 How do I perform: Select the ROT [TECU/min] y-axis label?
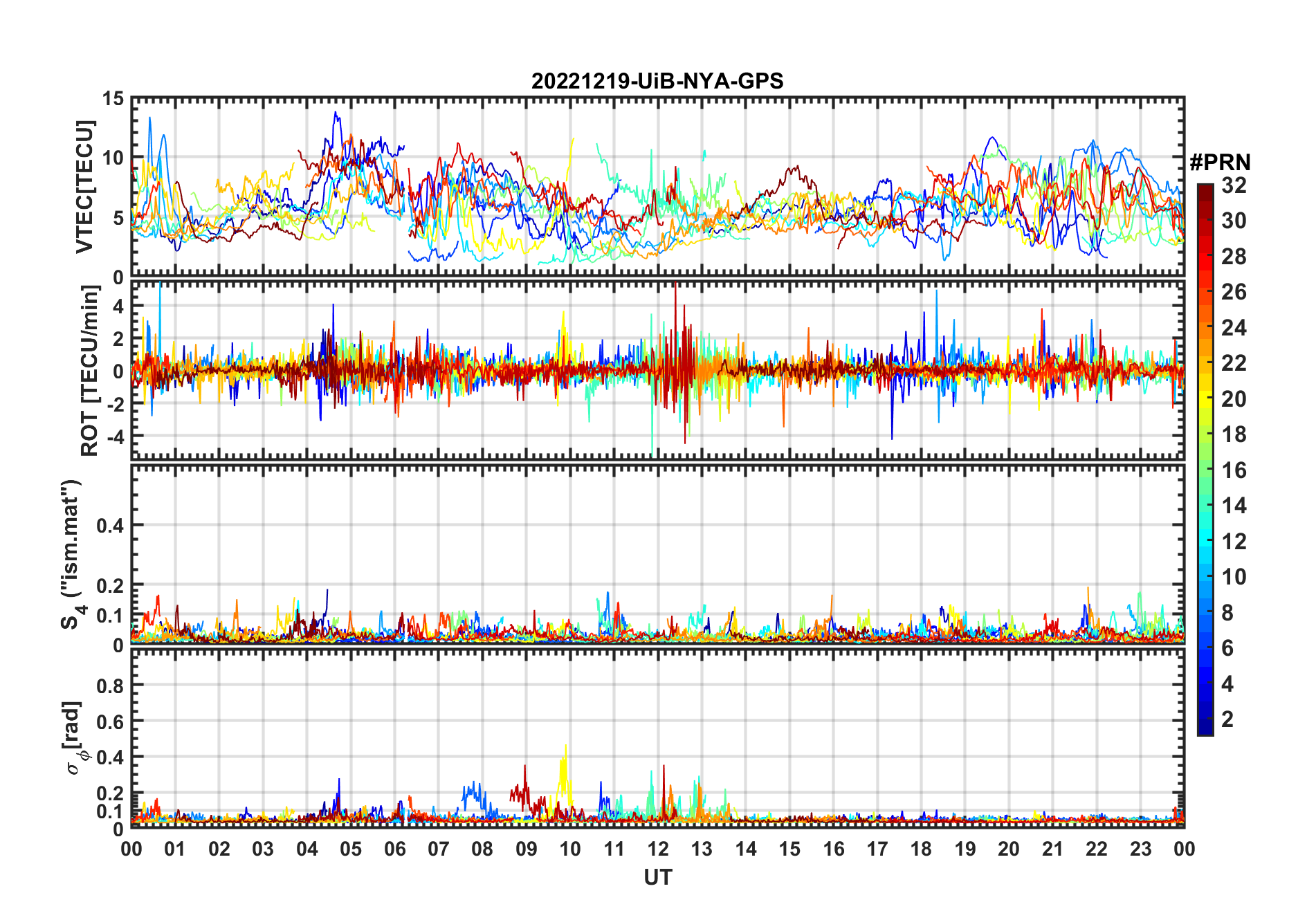pos(90,370)
